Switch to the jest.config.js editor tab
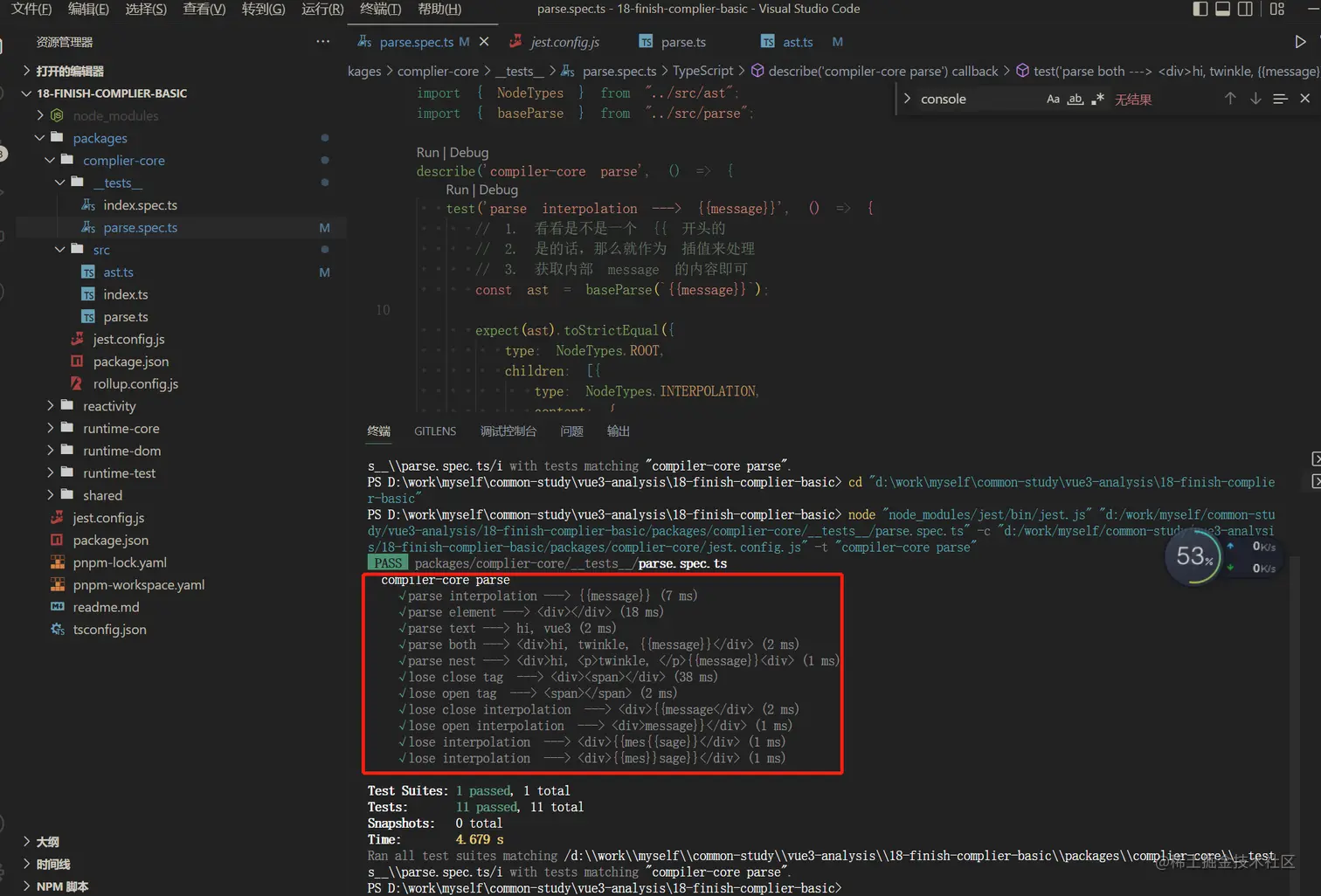The image size is (1321, 896). [x=555, y=42]
